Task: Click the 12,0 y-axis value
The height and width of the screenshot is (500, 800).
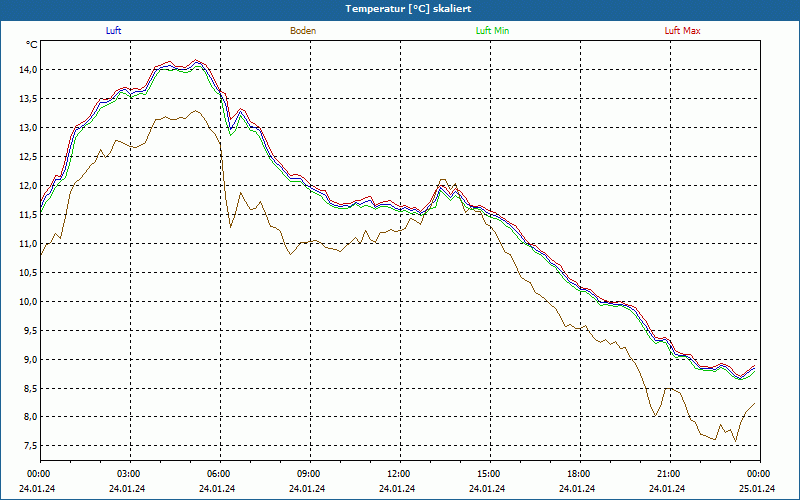Action: 28,186
